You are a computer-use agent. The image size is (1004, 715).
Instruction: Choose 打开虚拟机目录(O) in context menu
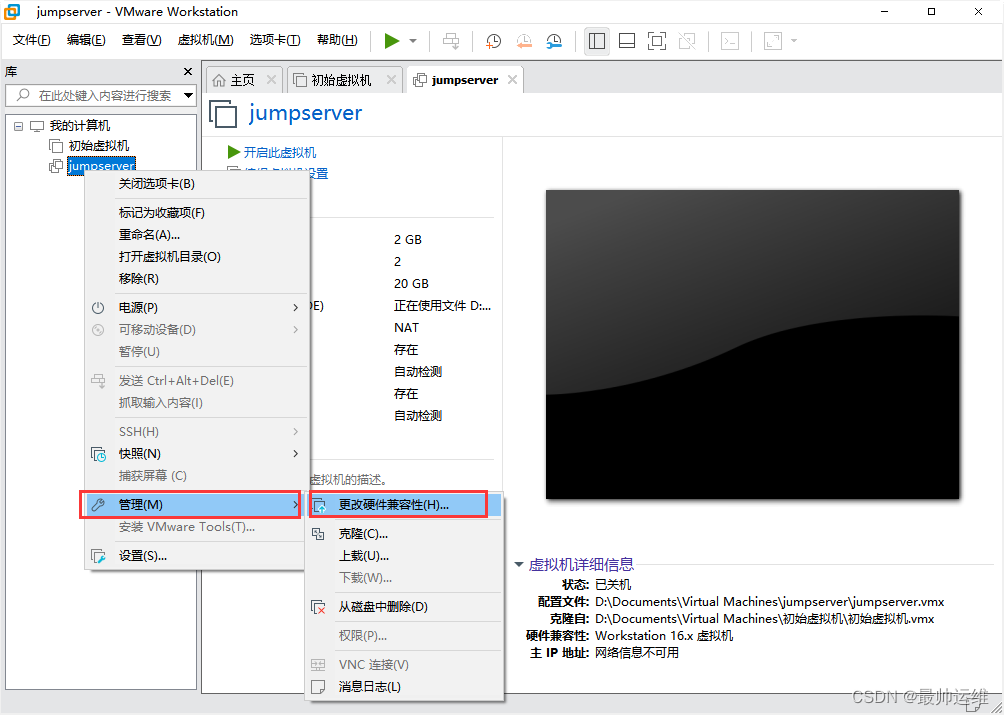point(196,257)
